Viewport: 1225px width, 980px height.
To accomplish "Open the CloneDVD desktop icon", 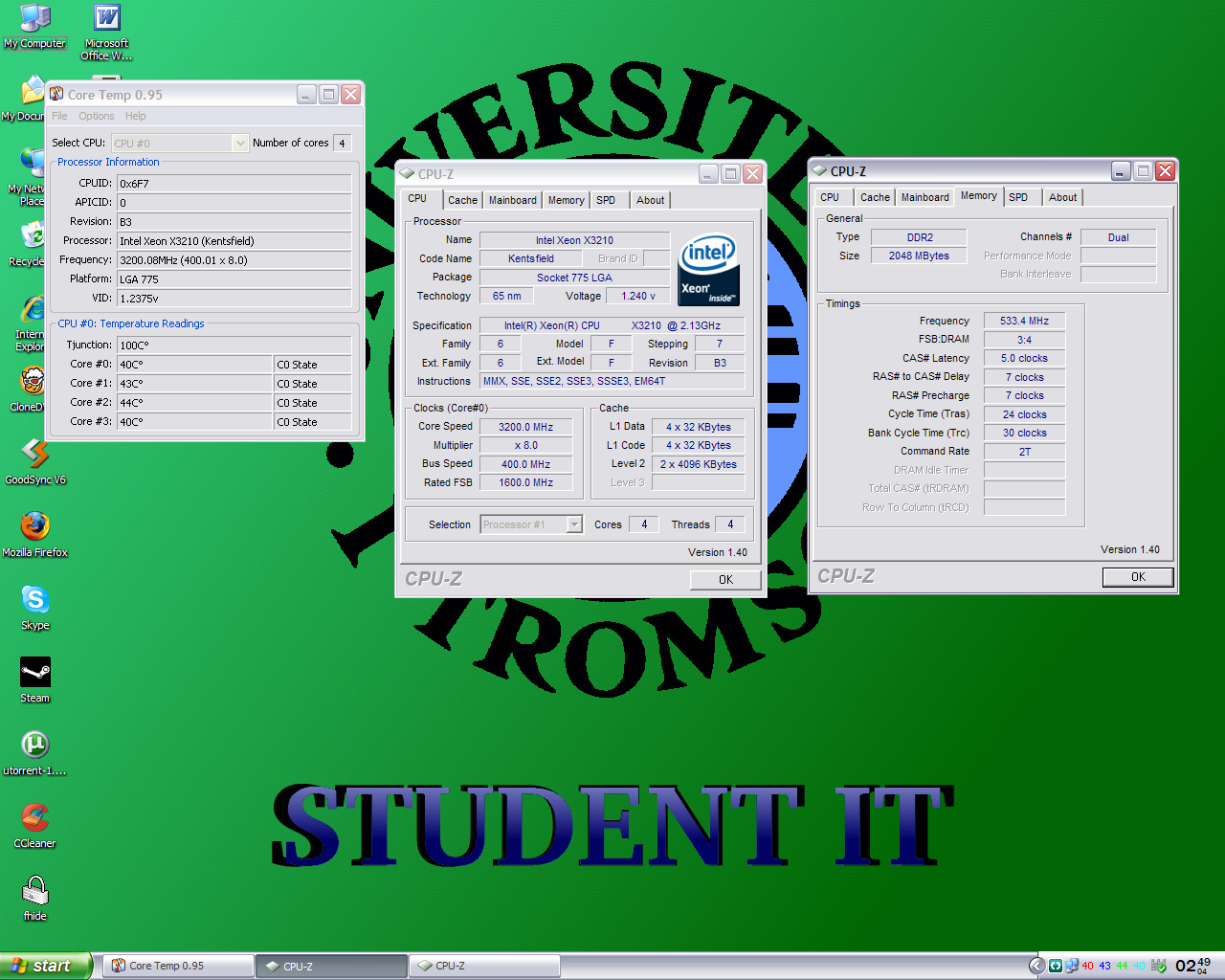I will point(31,389).
